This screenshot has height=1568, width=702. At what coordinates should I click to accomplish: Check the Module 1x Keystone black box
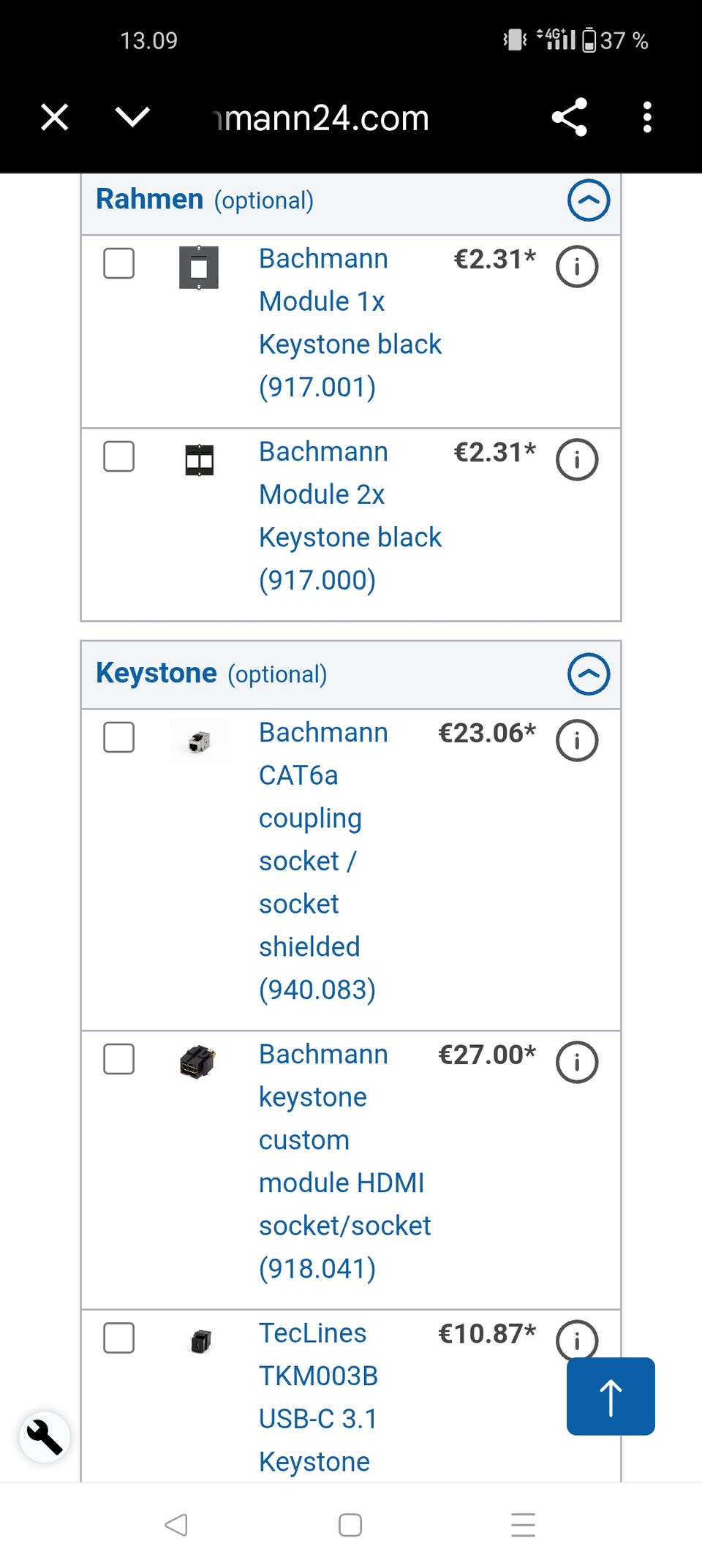[x=119, y=264]
